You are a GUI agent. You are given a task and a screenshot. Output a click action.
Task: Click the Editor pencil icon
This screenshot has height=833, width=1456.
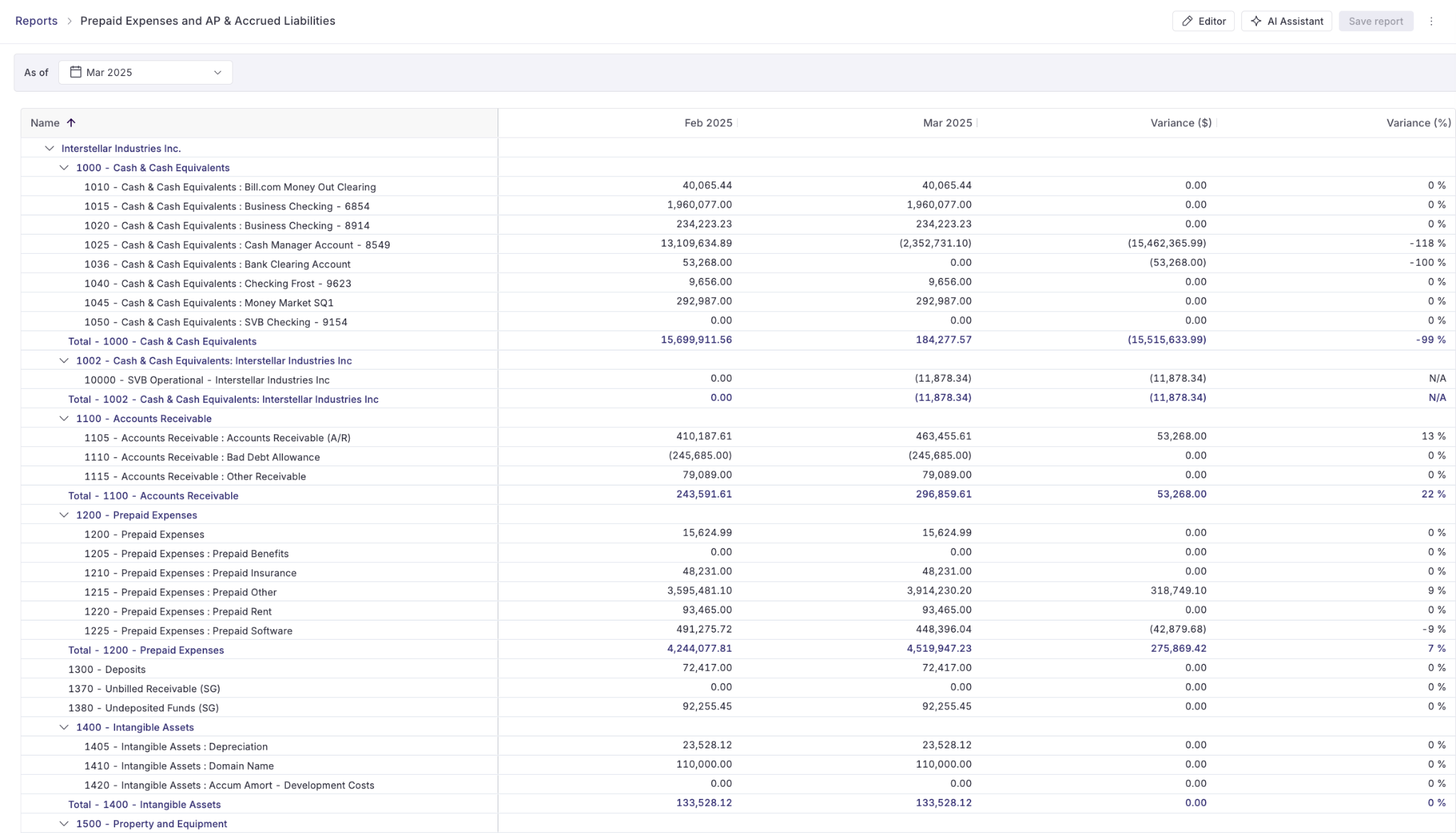[1187, 21]
